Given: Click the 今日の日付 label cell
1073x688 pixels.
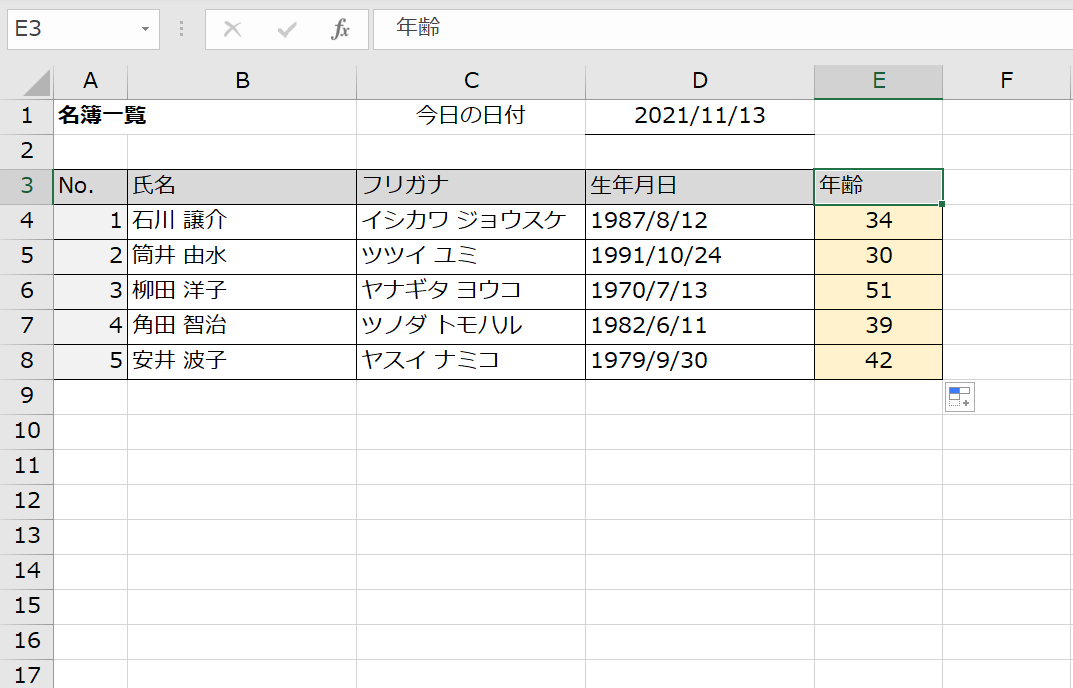Looking at the screenshot, I should pyautogui.click(x=471, y=116).
